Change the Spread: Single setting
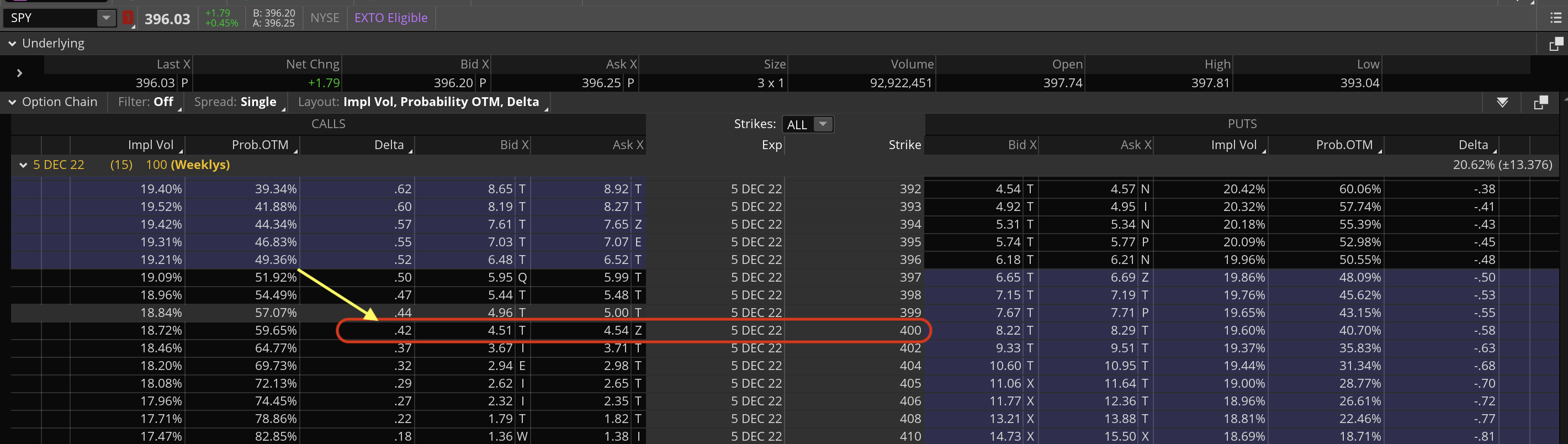 click(236, 102)
